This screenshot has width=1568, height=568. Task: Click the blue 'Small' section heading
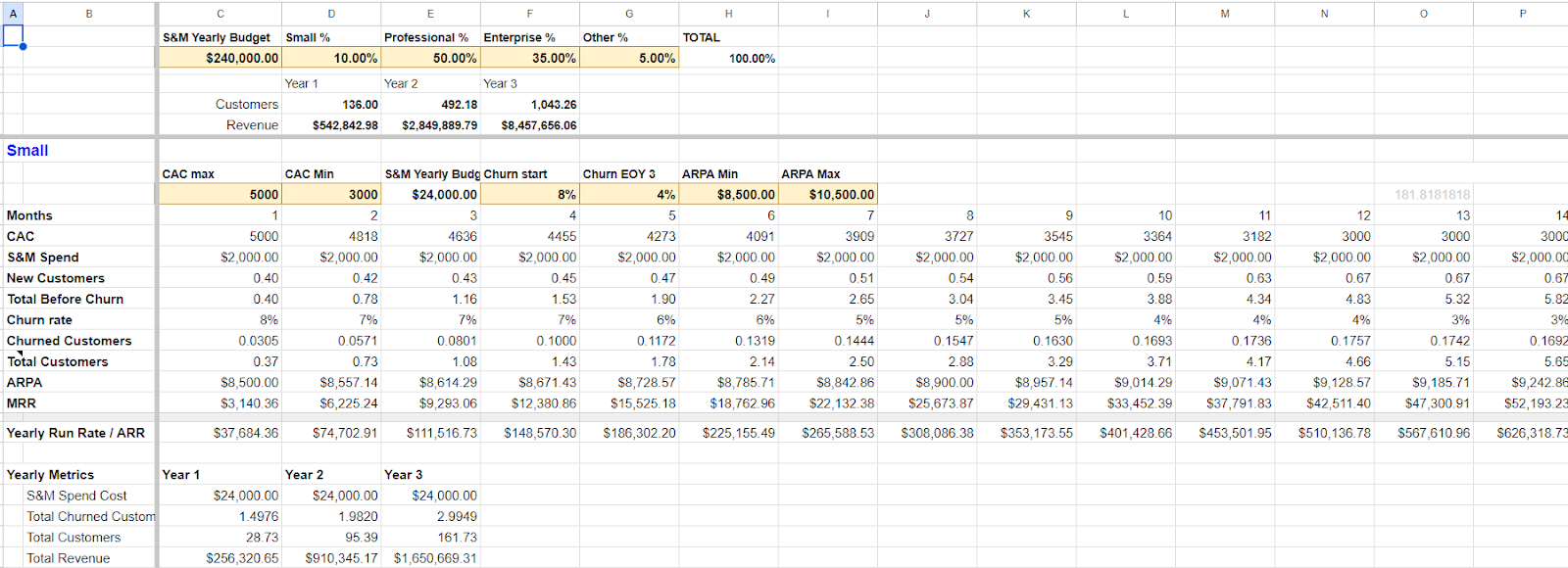(27, 150)
